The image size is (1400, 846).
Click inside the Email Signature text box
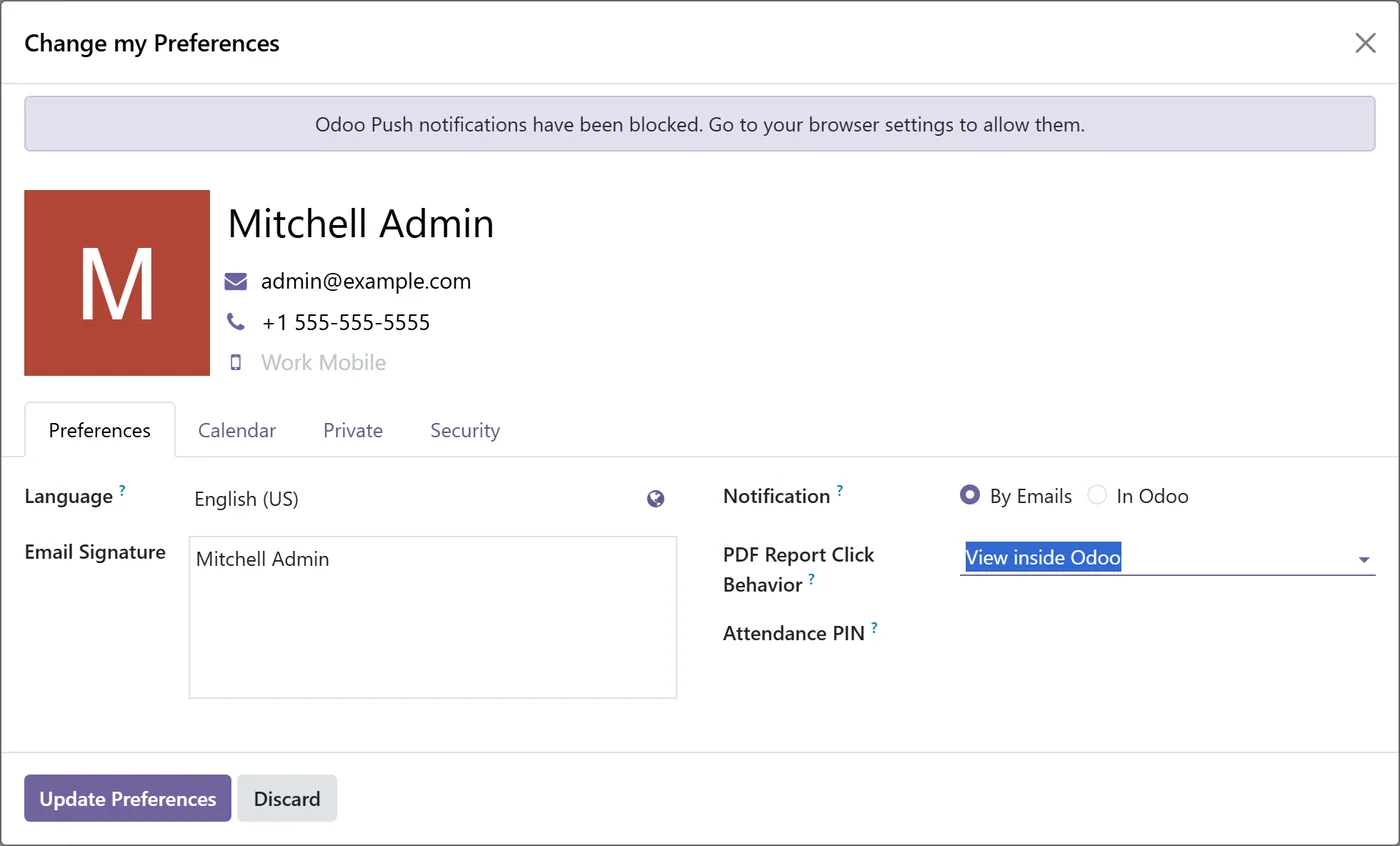[x=433, y=617]
